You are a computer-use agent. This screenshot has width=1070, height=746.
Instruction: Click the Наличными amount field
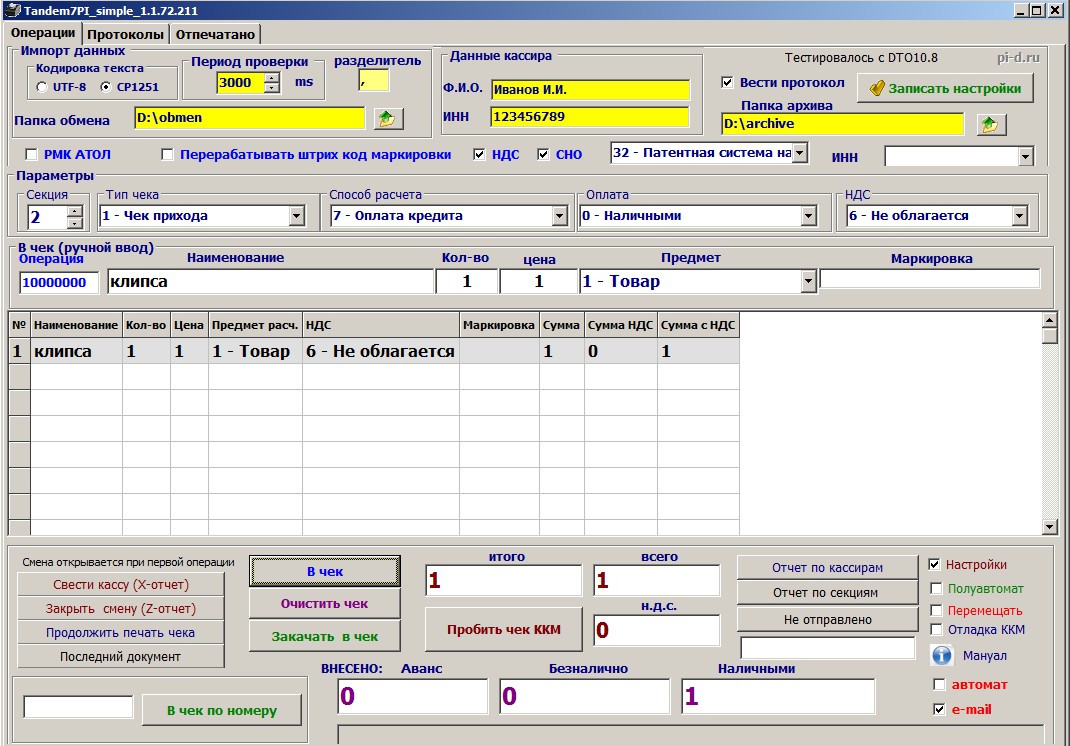click(x=778, y=696)
